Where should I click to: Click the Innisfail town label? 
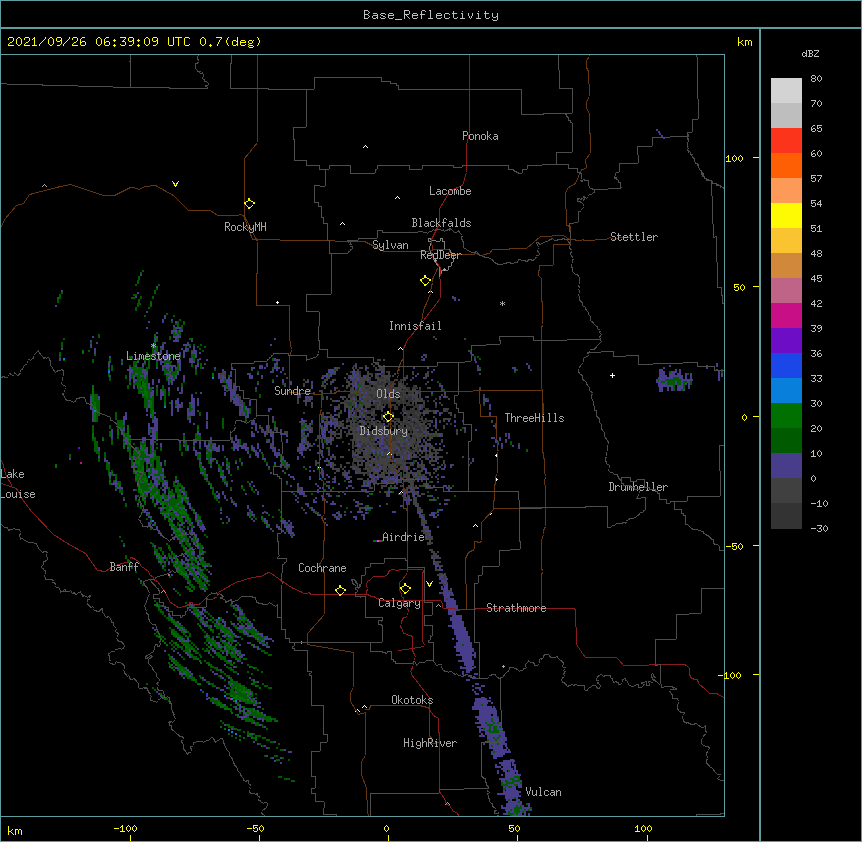pyautogui.click(x=415, y=326)
